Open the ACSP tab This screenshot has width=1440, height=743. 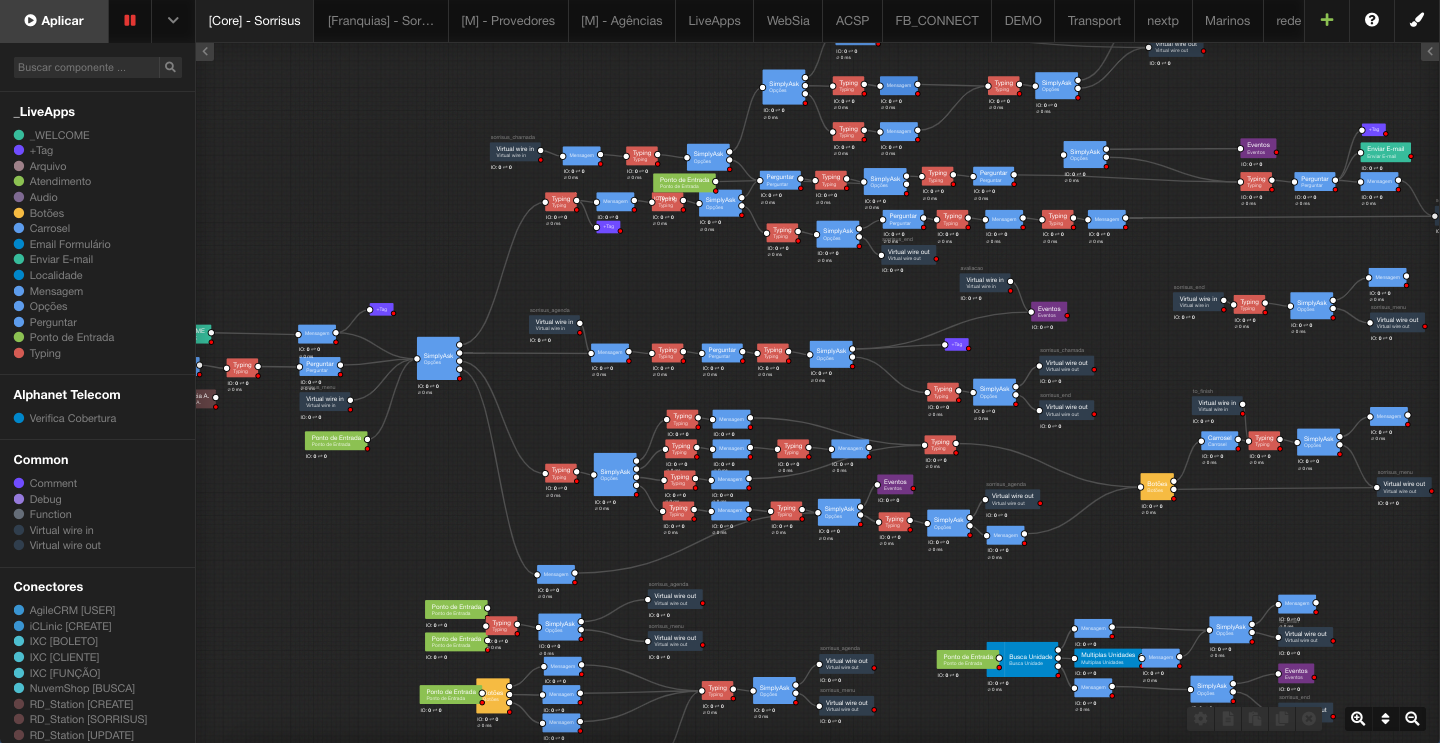852,20
